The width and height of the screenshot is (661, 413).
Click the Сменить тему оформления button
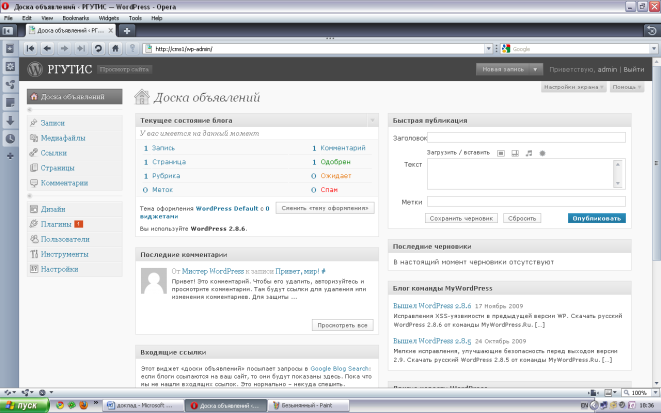click(325, 208)
